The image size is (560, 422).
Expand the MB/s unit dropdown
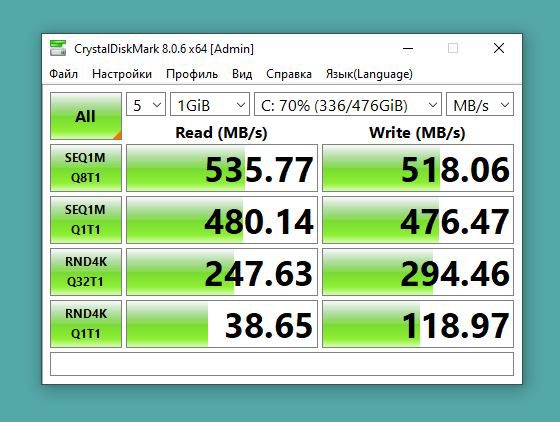click(480, 104)
